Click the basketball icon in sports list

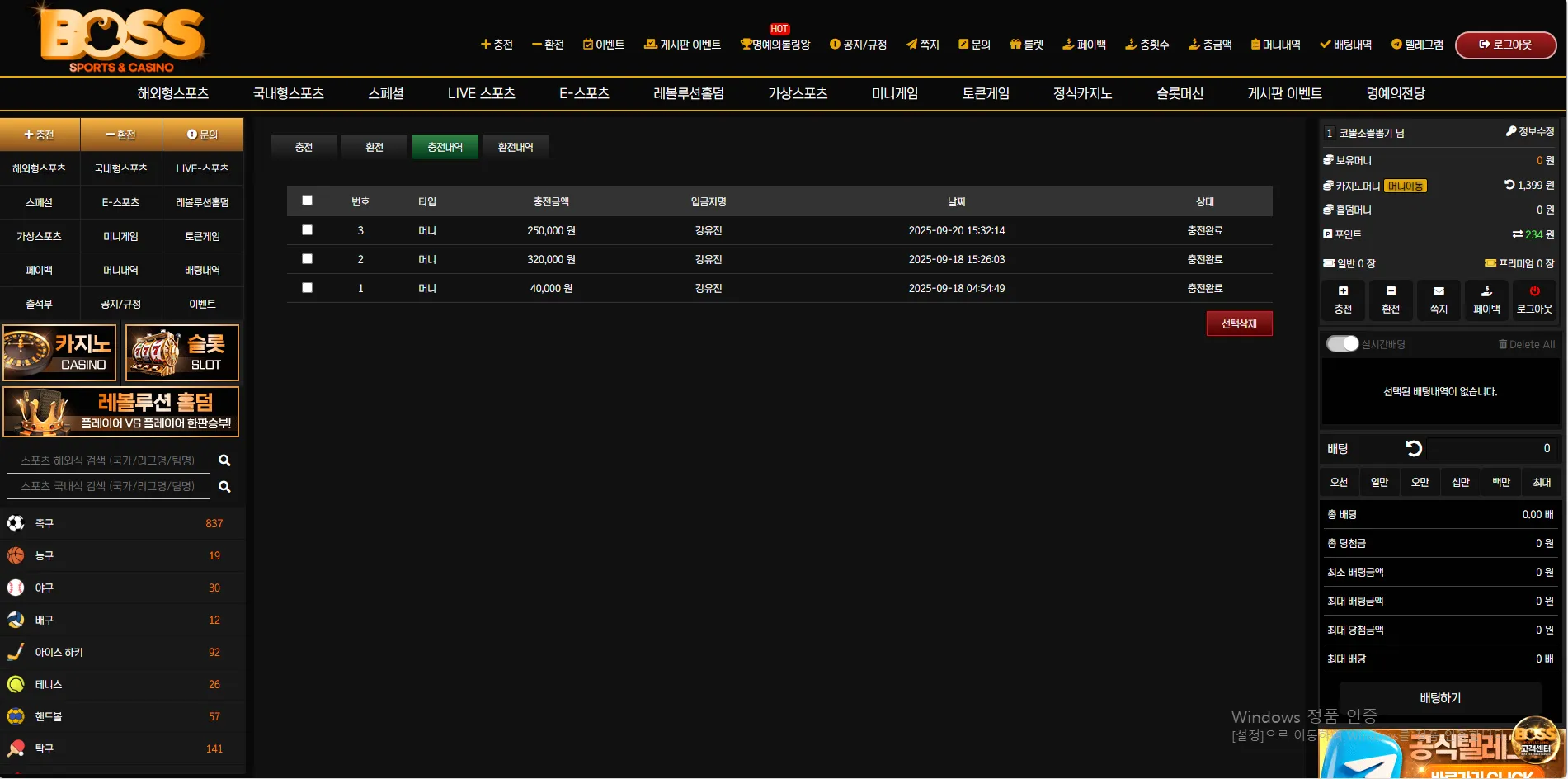[16, 555]
